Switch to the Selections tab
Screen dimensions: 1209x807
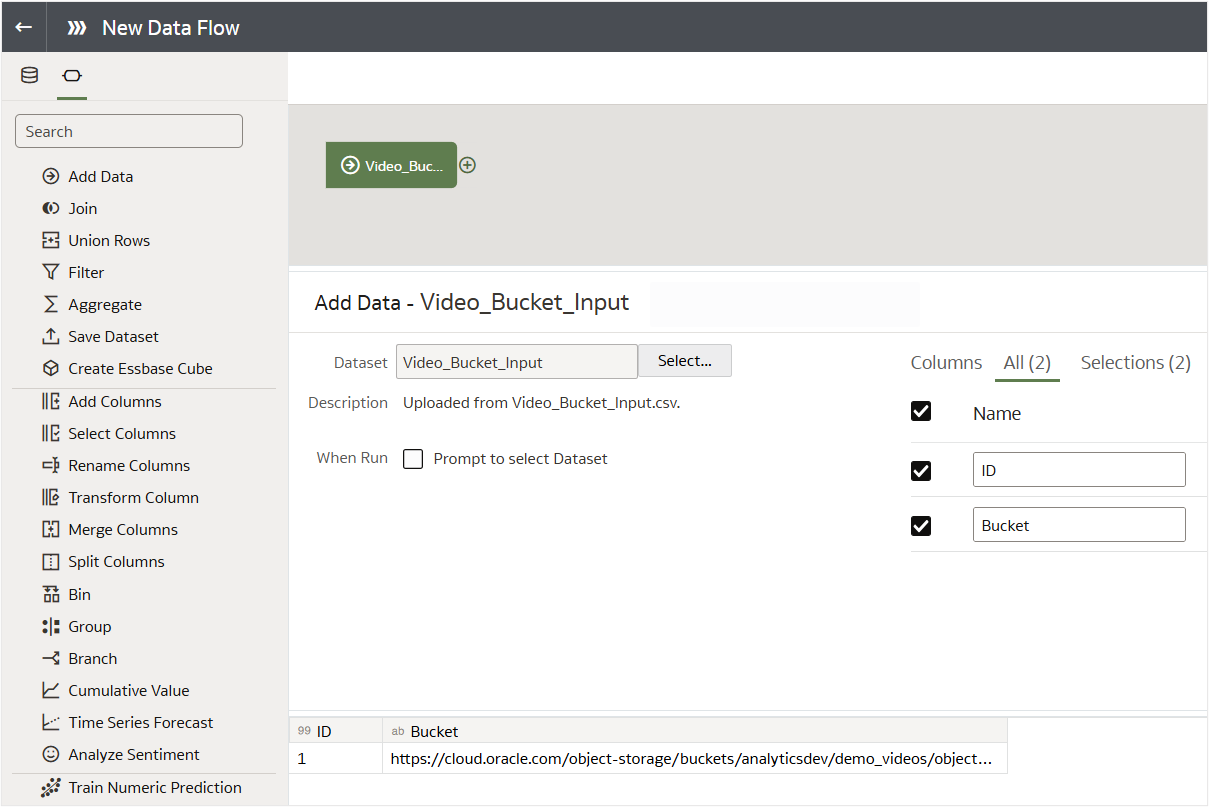[1135, 363]
